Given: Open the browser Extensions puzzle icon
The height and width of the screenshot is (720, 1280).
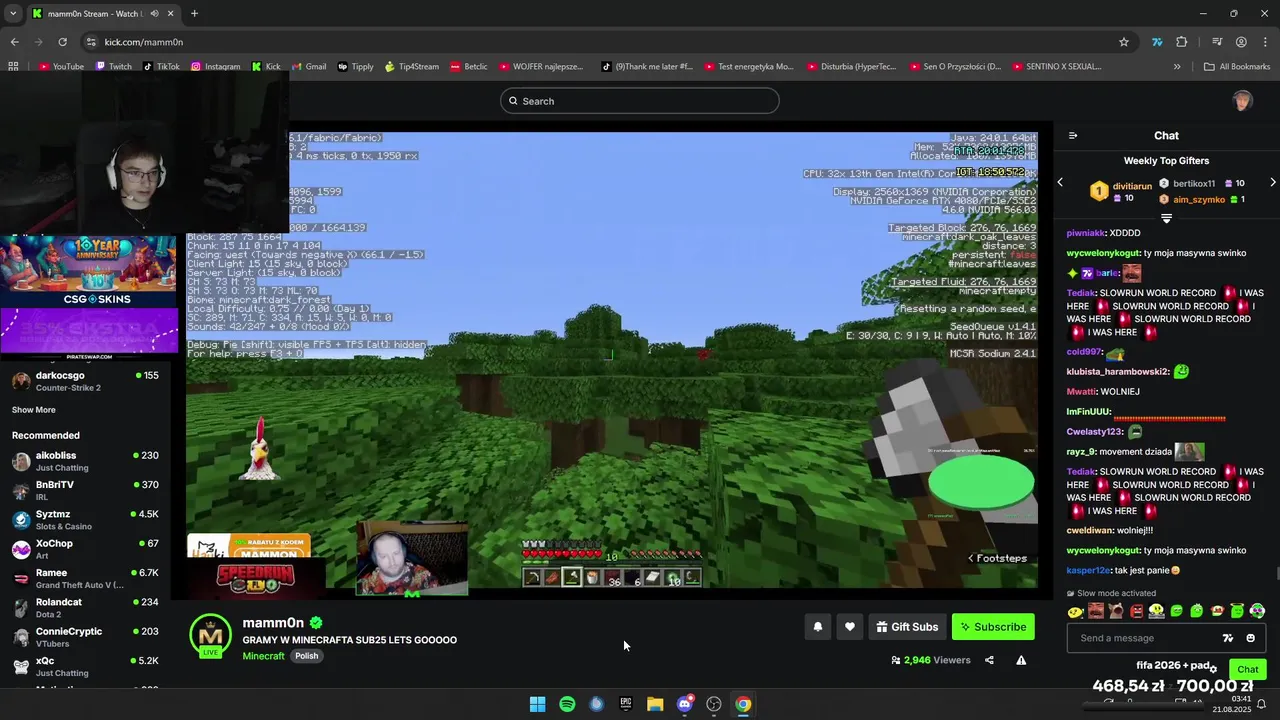Looking at the screenshot, I should click(x=1182, y=42).
